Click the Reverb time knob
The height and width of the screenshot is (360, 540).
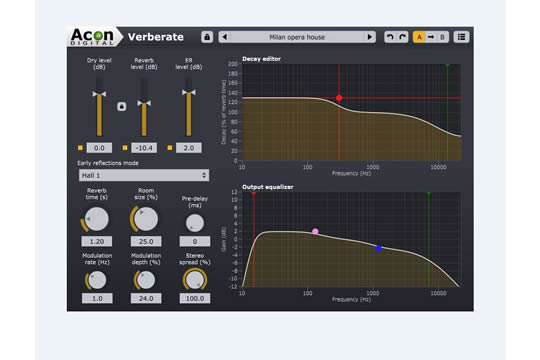[96, 219]
